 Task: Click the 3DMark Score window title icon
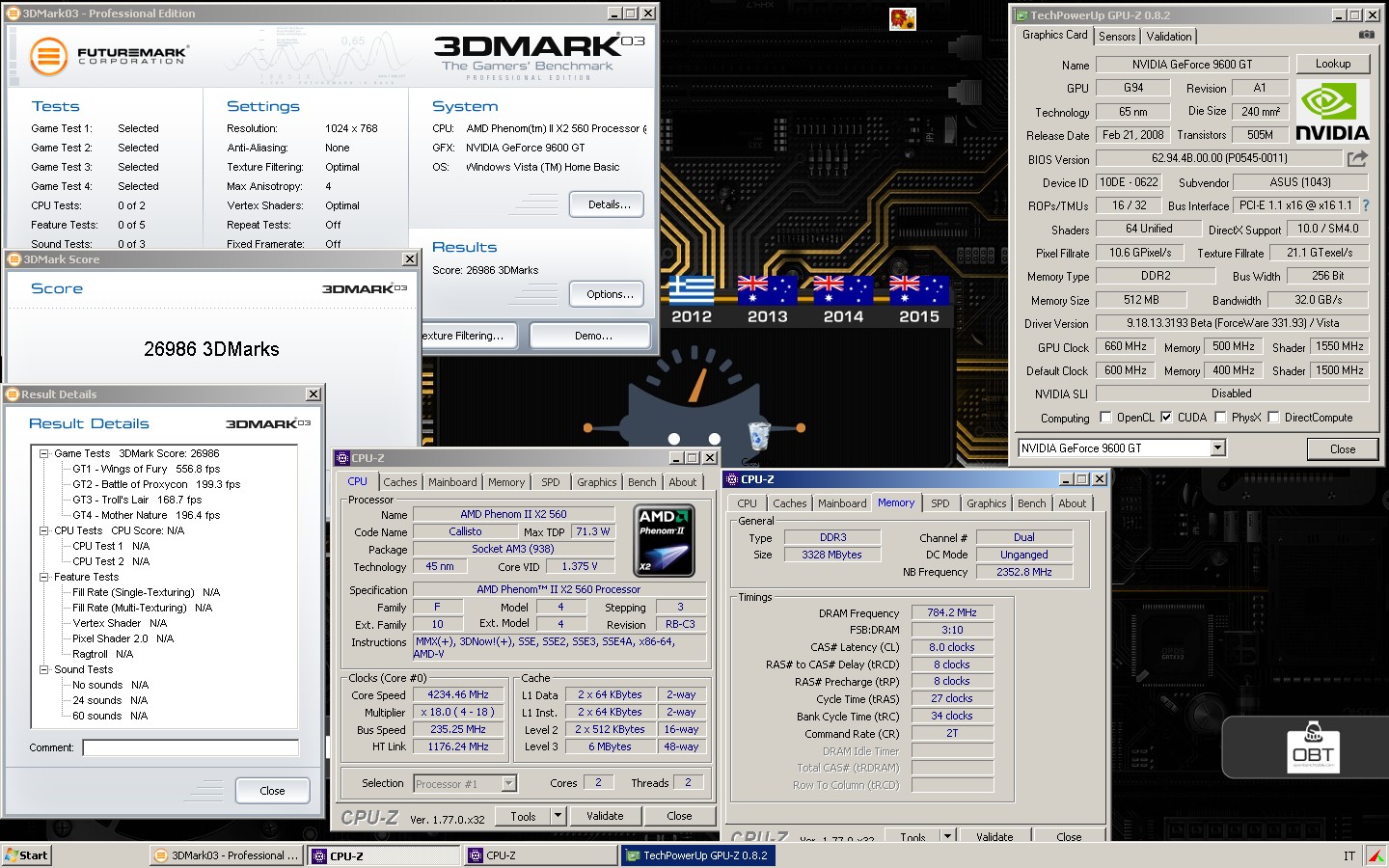coord(14,259)
